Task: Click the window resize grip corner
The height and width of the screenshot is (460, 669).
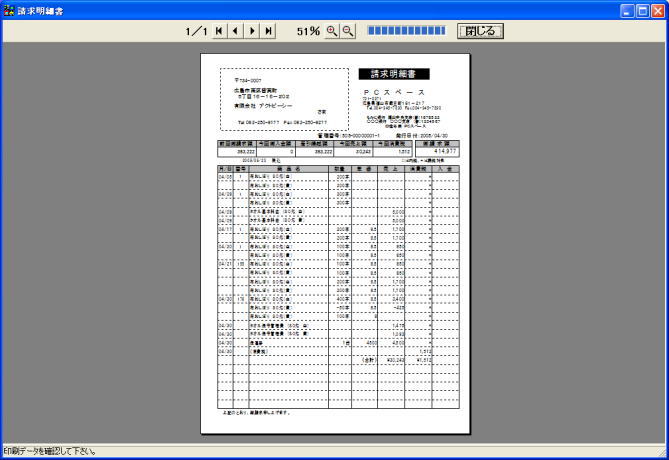Action: point(662,452)
